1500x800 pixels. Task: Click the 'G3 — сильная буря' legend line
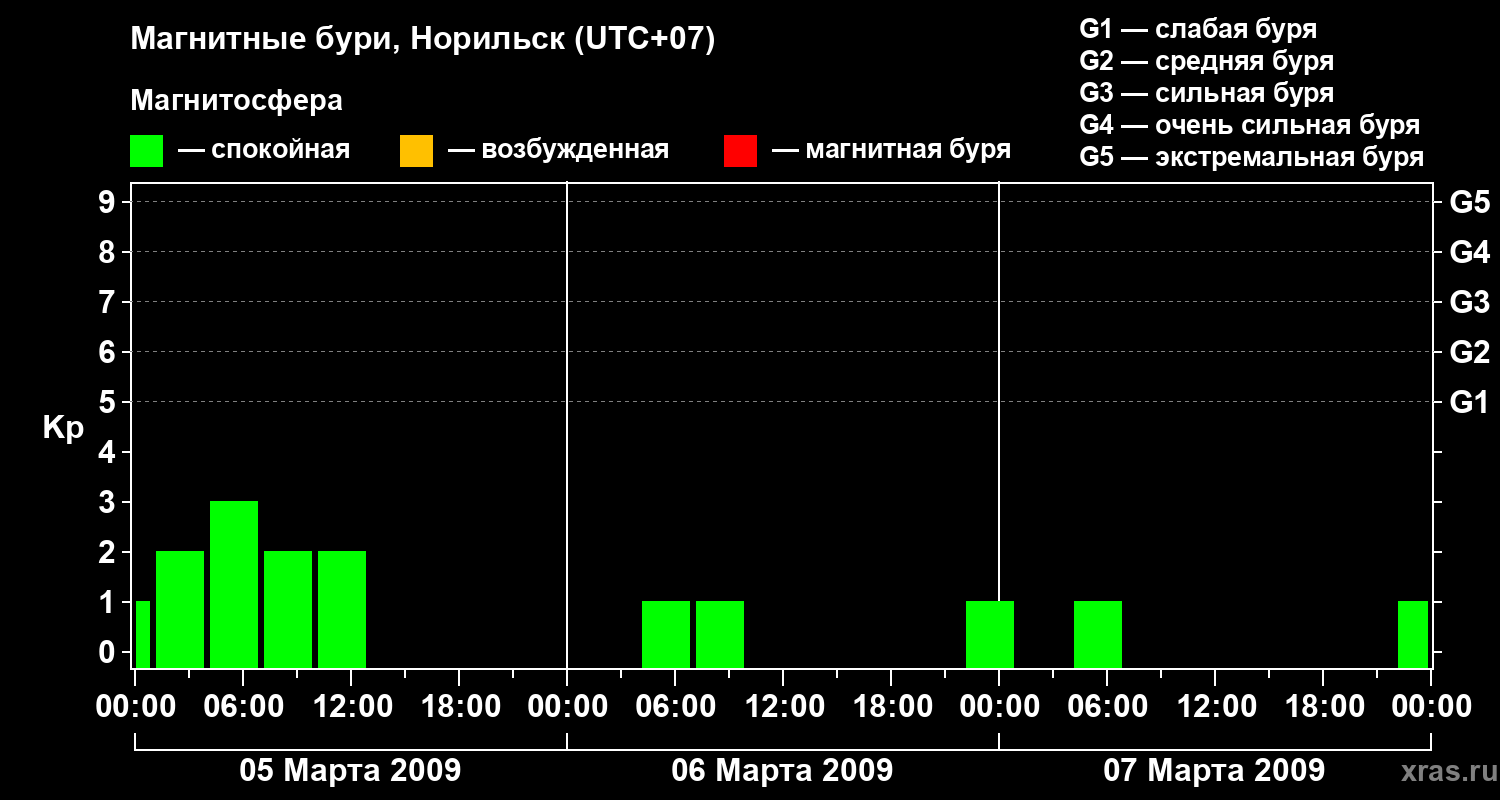(1206, 93)
